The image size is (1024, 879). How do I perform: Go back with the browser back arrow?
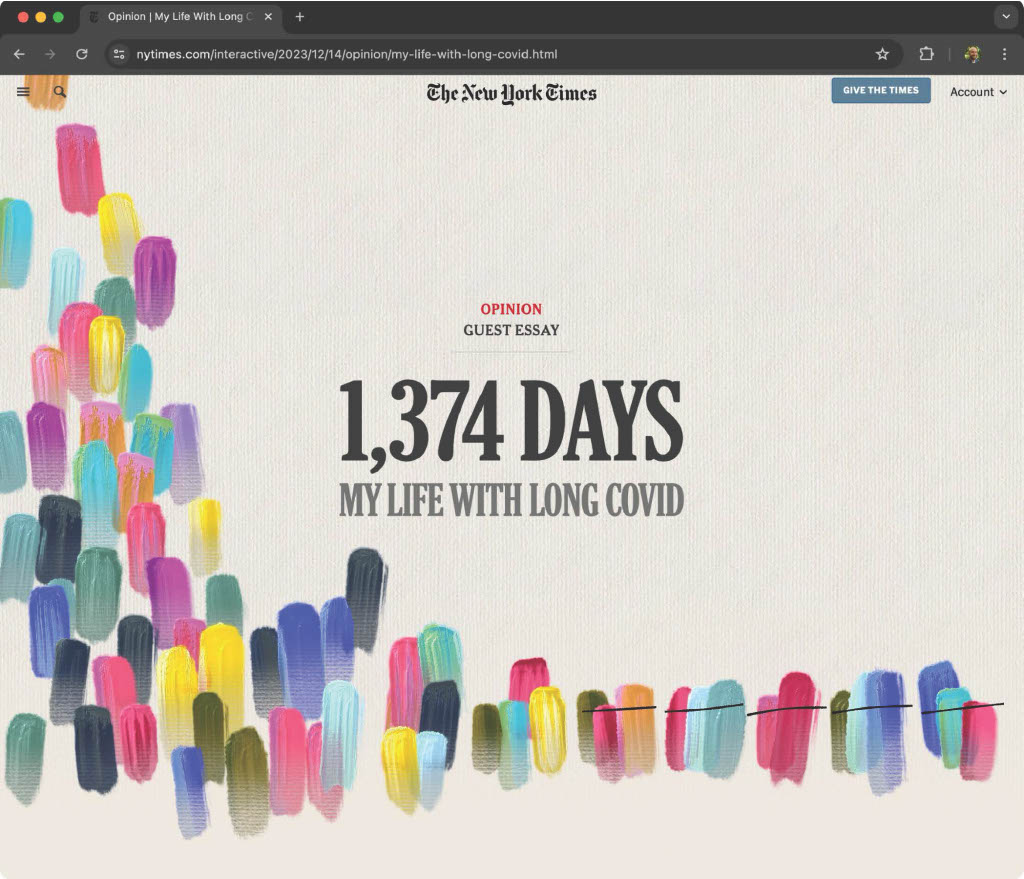coord(20,54)
